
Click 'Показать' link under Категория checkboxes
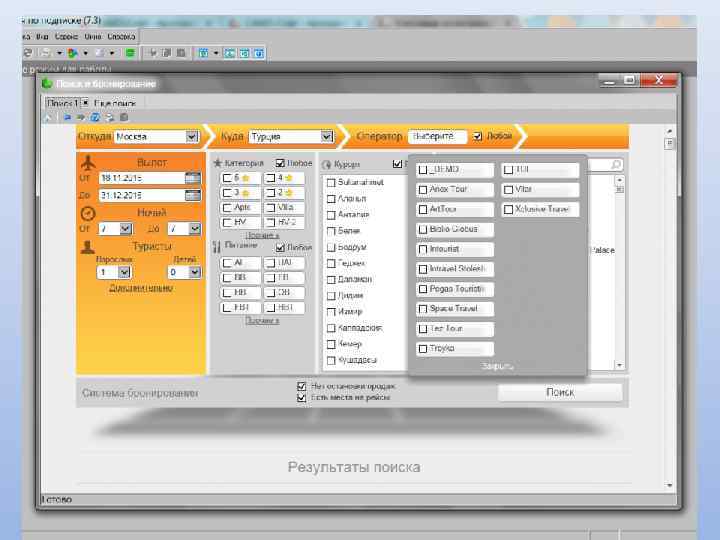point(262,235)
